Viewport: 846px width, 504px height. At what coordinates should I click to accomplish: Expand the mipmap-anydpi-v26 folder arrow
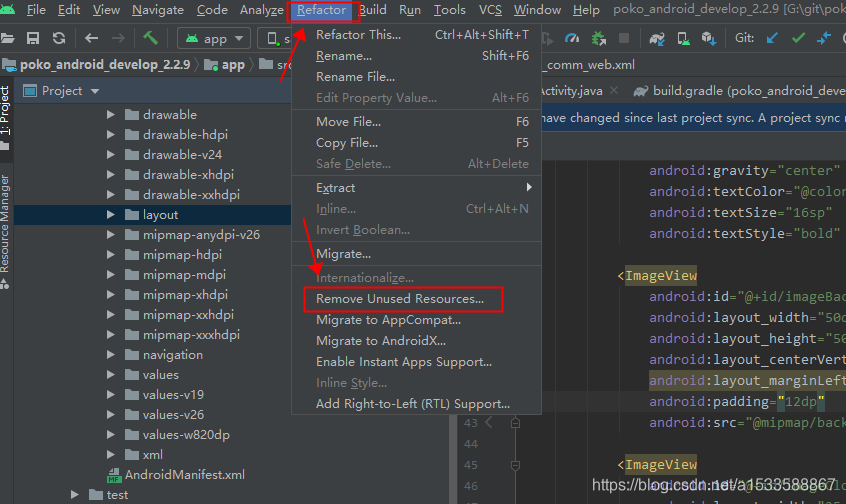click(x=111, y=234)
